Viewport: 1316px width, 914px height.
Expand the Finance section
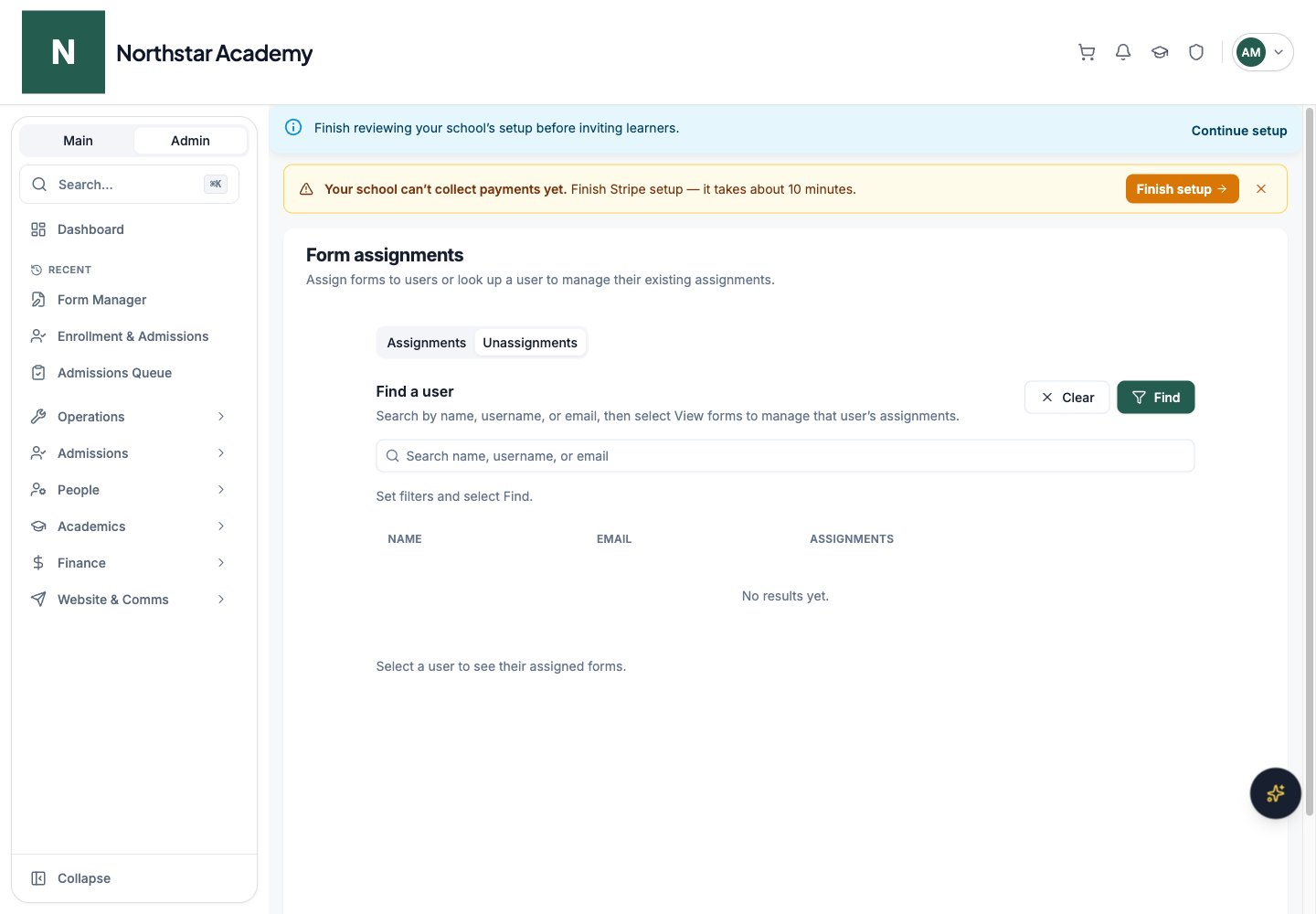(129, 563)
